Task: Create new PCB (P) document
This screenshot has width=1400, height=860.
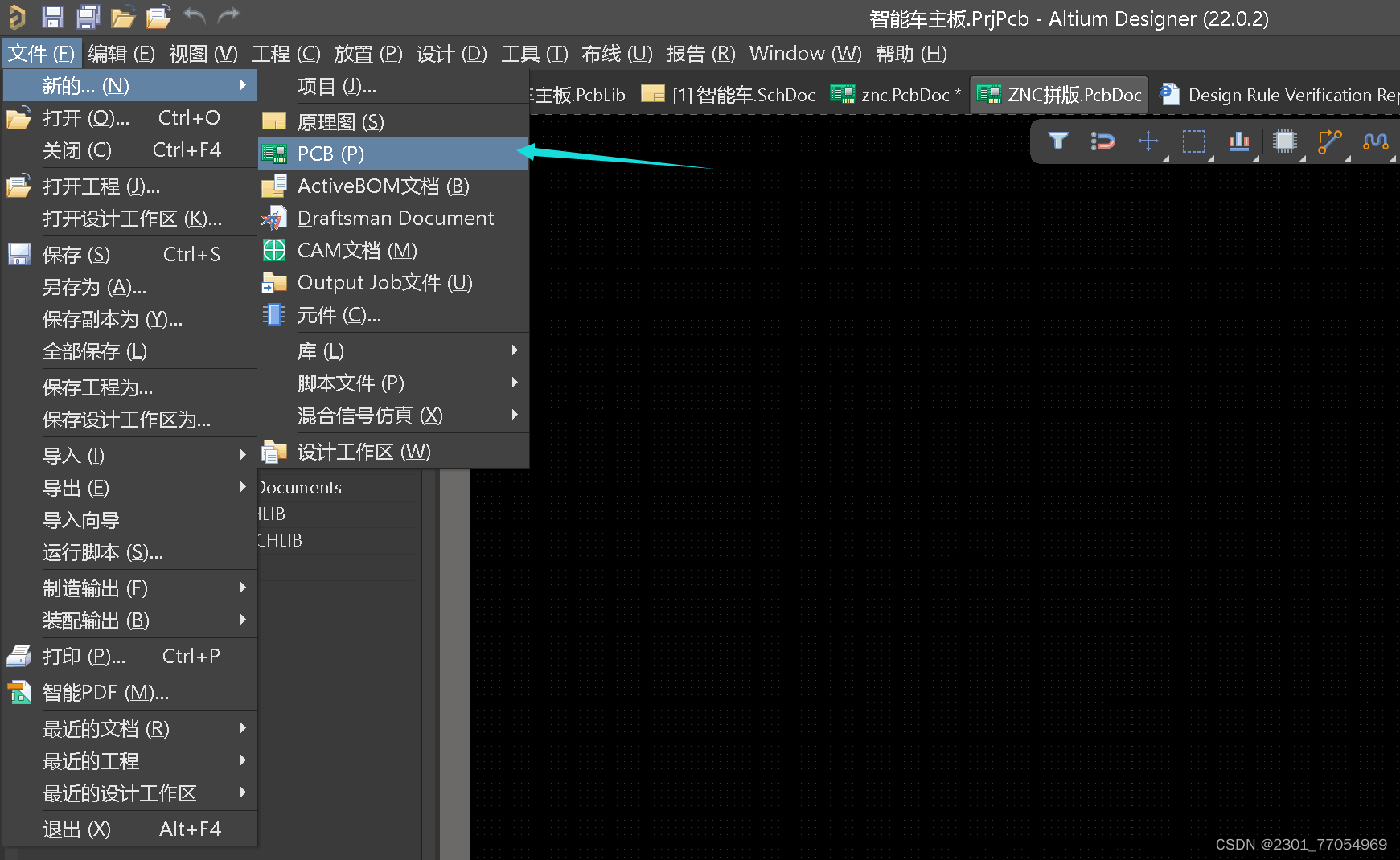Action: click(393, 154)
